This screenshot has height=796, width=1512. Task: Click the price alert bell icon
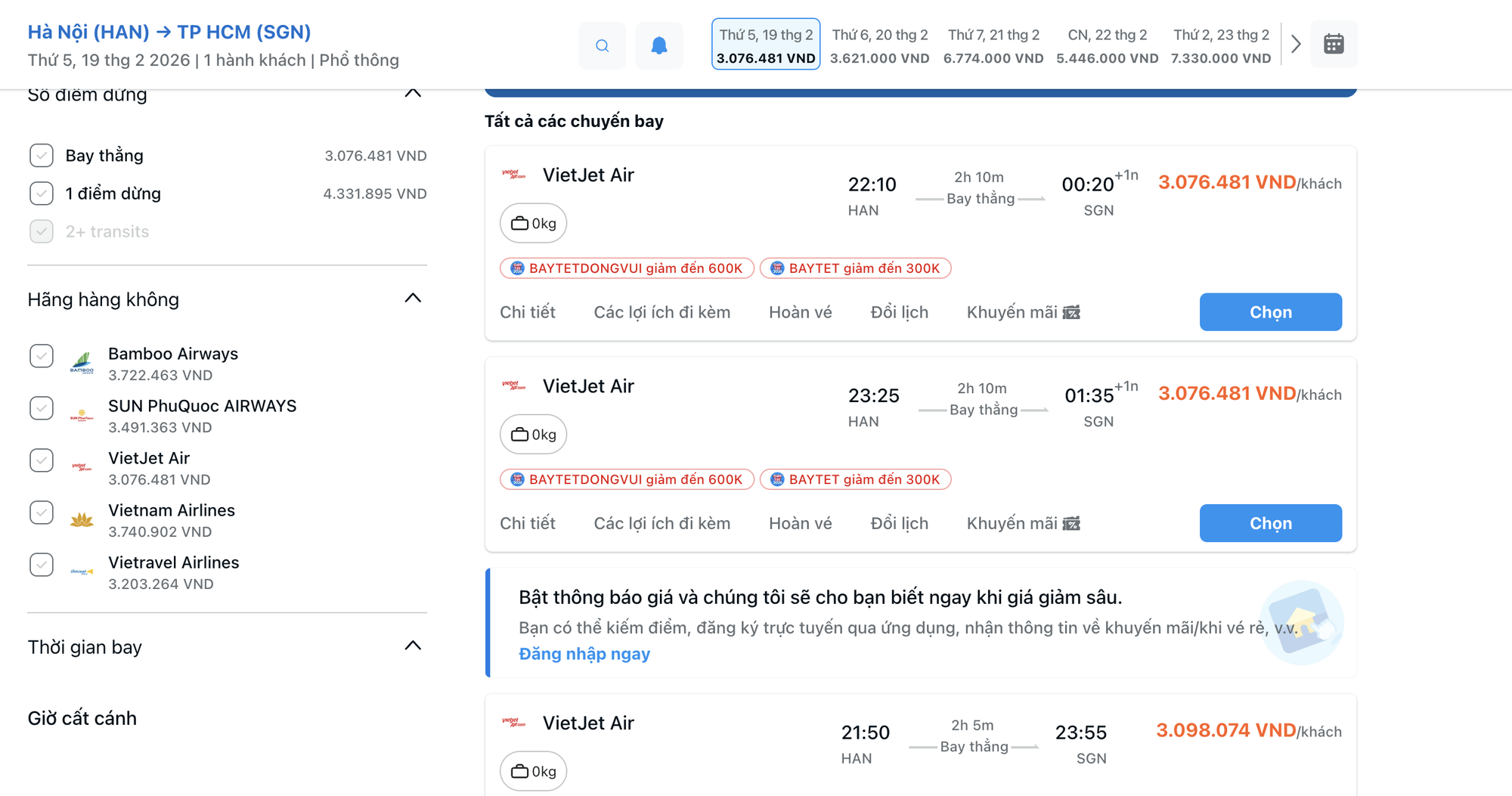point(659,45)
